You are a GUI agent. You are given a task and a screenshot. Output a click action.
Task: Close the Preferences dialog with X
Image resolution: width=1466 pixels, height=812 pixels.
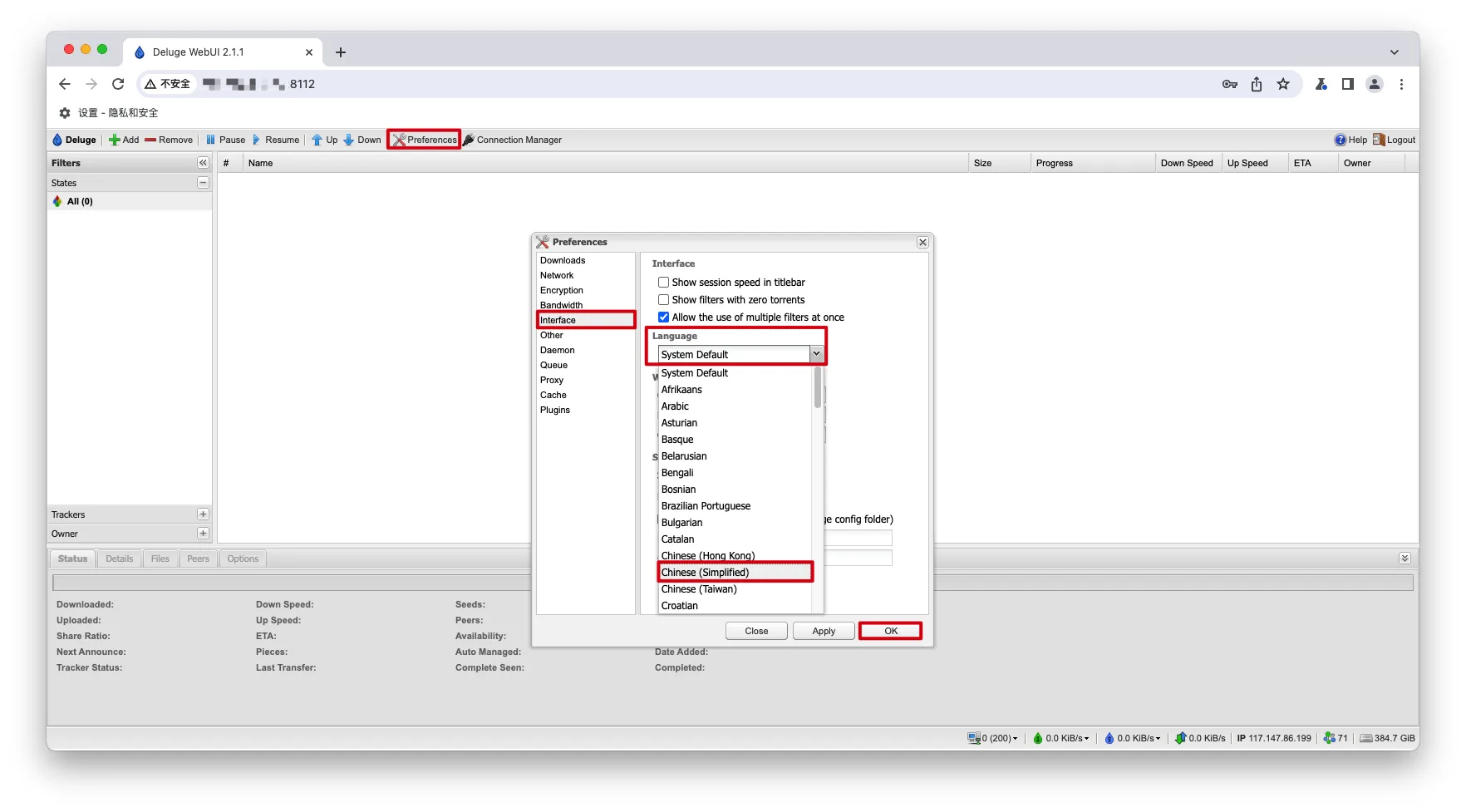[x=922, y=242]
